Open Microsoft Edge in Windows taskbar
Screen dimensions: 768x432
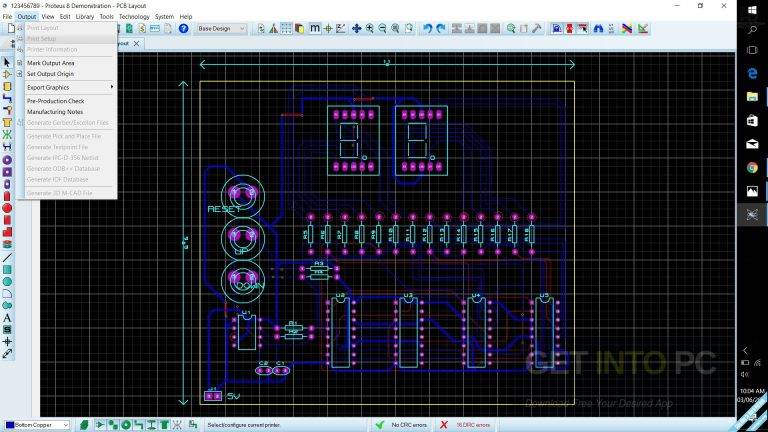(752, 73)
